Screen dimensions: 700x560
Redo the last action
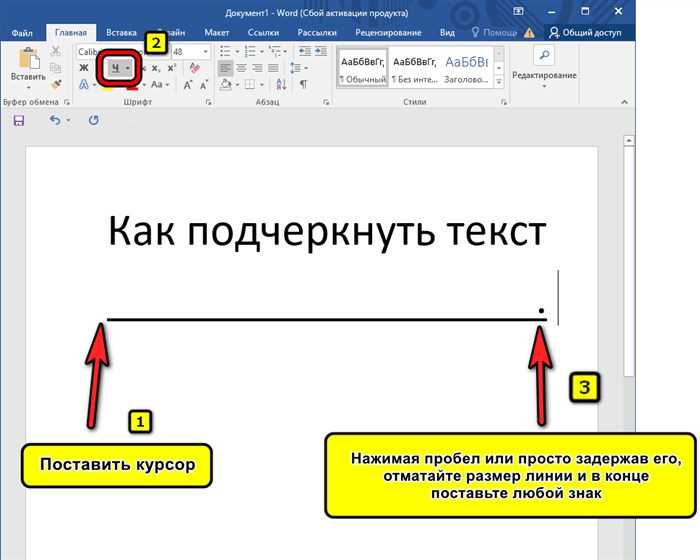(93, 120)
